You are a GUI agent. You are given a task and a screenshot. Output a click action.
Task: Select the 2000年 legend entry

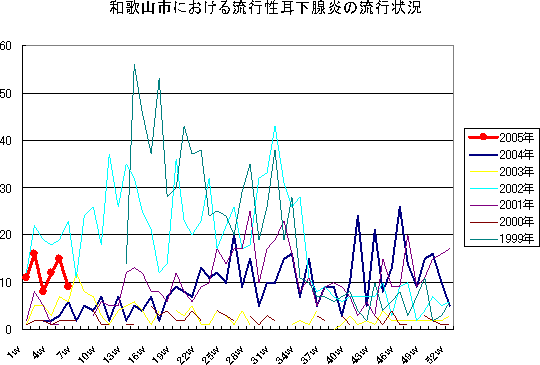click(501, 221)
